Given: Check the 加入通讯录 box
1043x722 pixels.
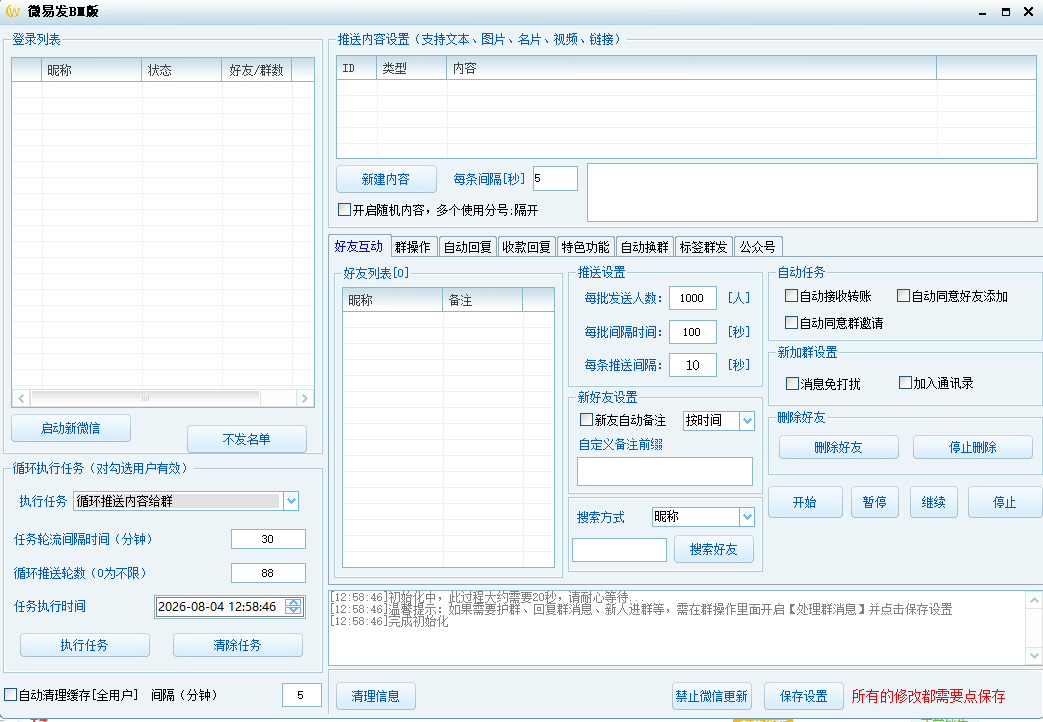Looking at the screenshot, I should point(905,383).
